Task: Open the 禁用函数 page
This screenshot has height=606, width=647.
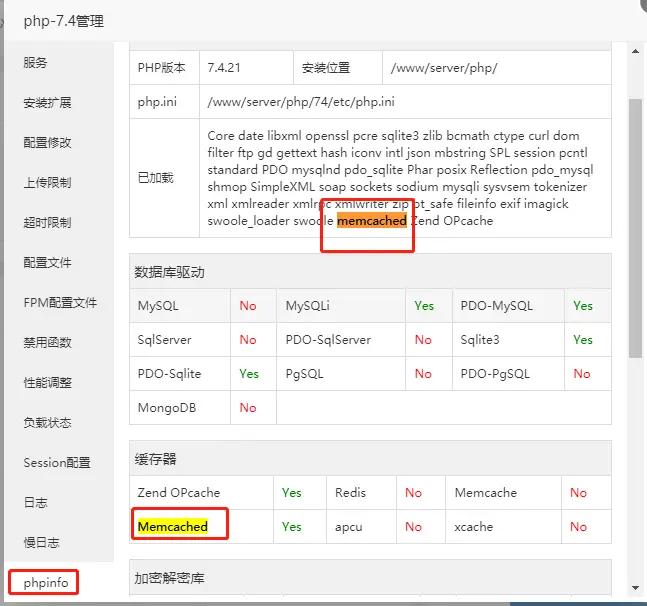Action: pyautogui.click(x=47, y=342)
